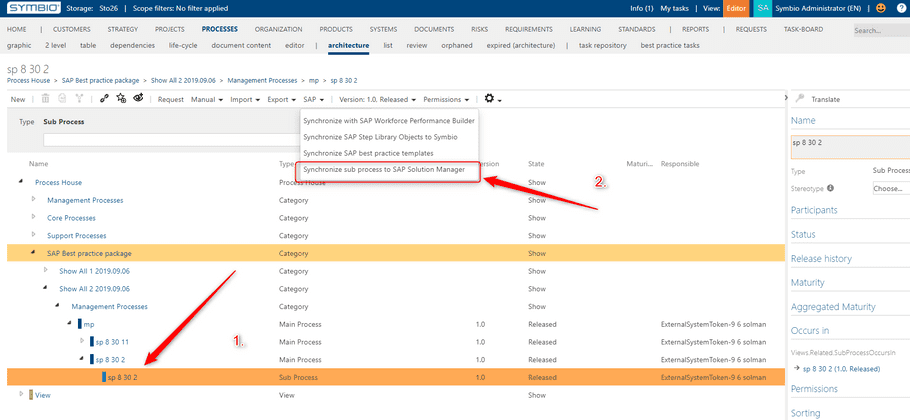Click the Name field containing sp 8 30 2
910x420 pixels.
pos(850,147)
